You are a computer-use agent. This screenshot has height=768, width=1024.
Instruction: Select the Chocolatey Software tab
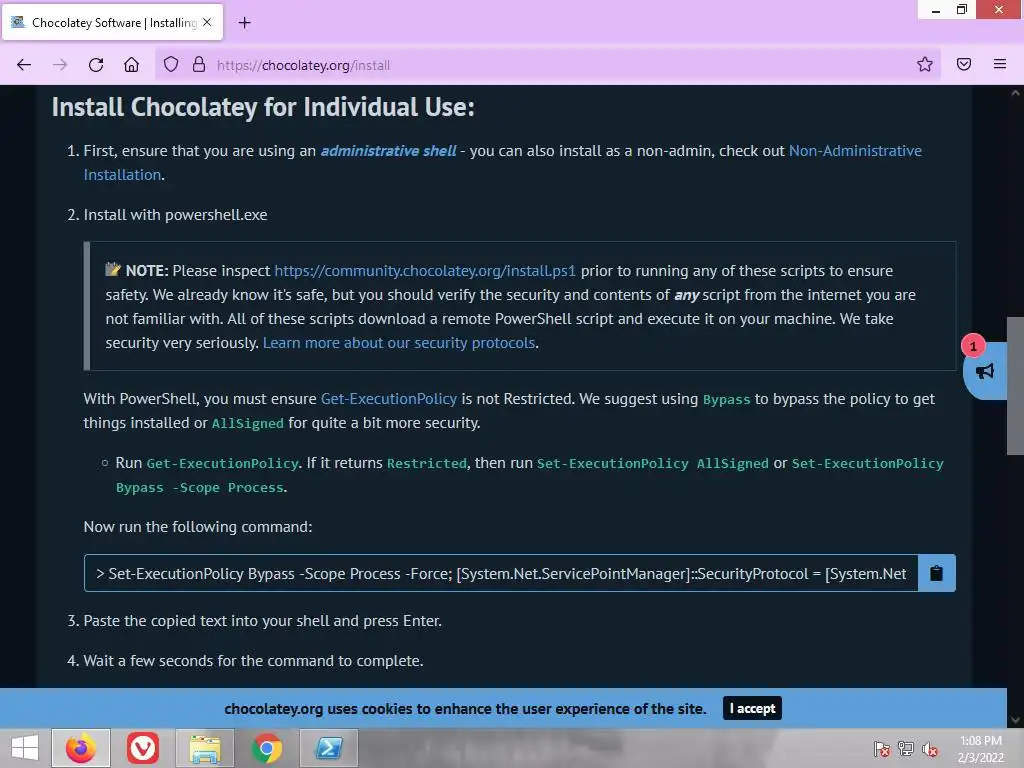click(112, 22)
